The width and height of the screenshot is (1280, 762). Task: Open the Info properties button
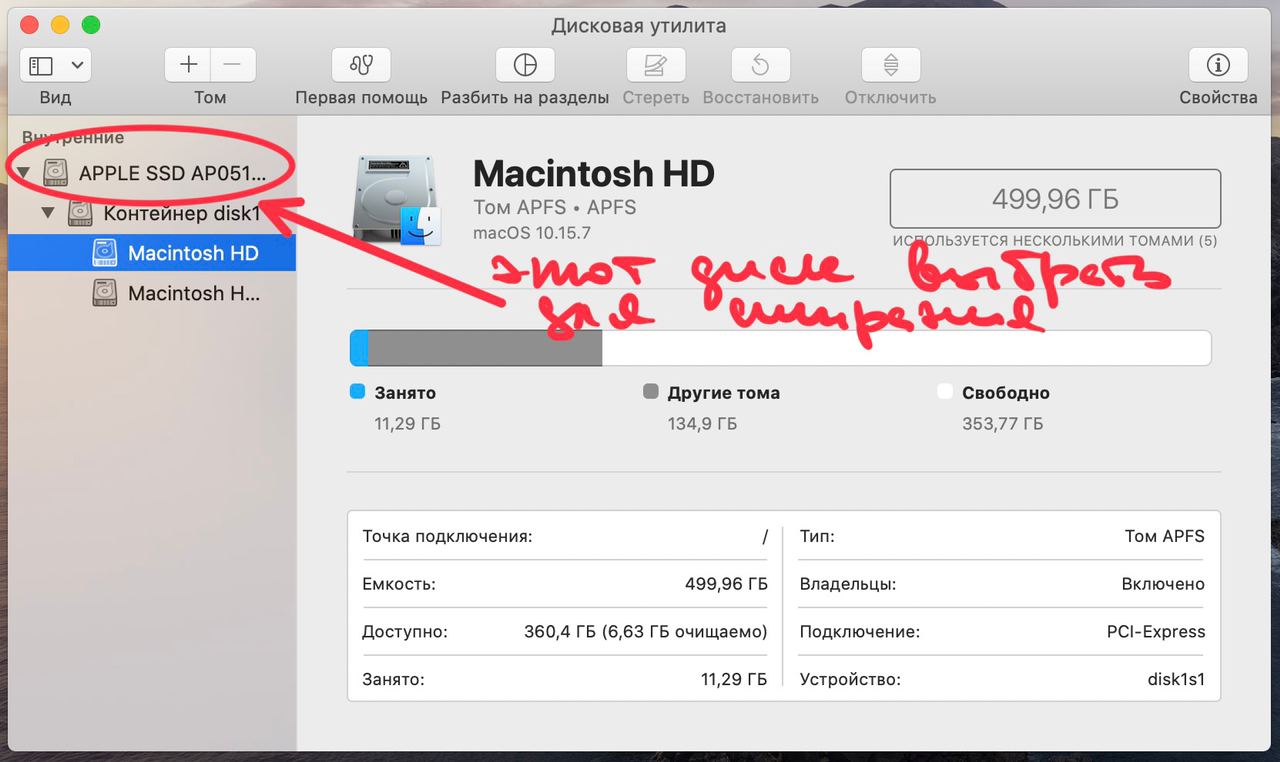pos(1218,66)
